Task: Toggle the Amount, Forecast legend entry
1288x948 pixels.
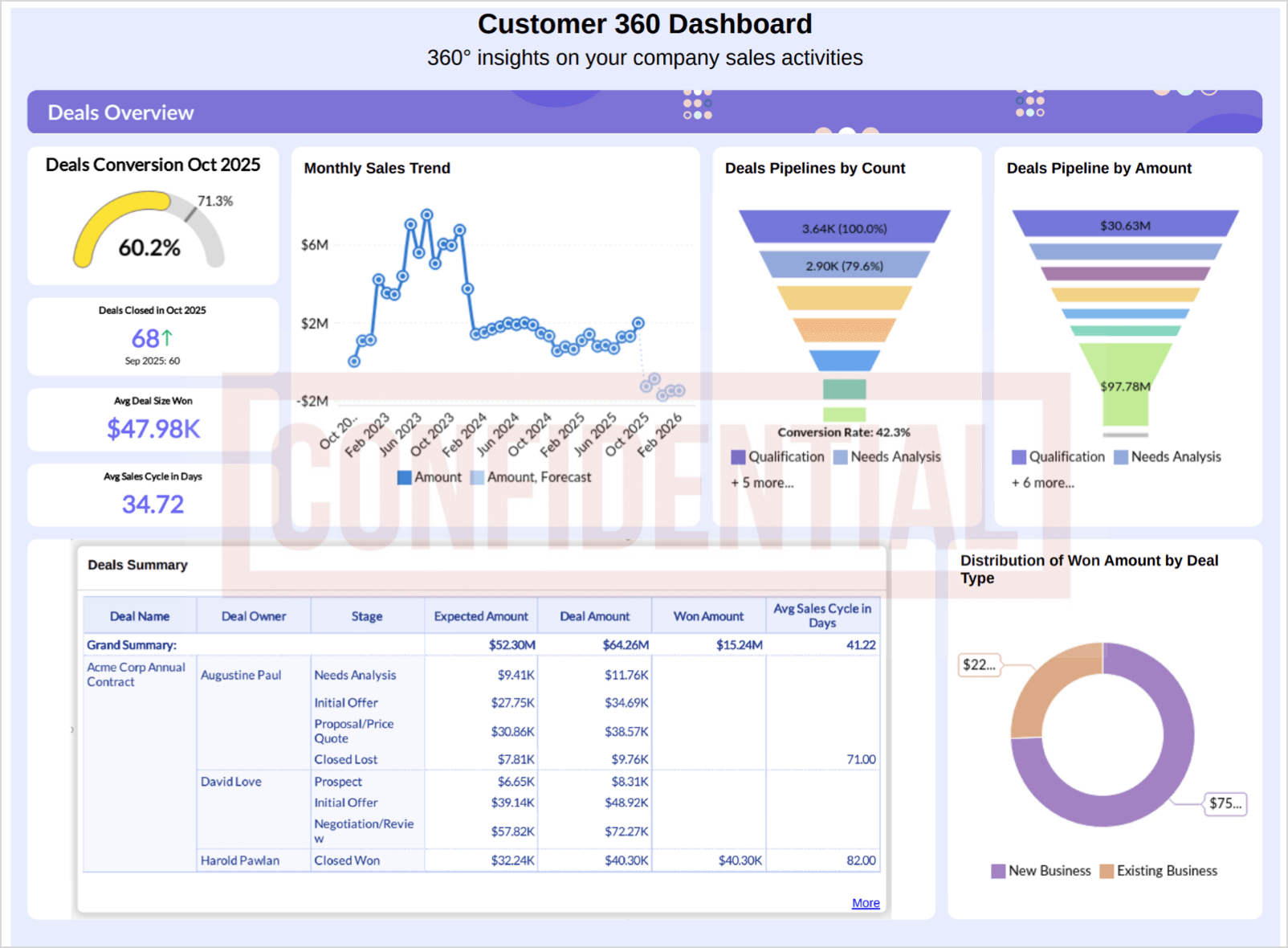Action: [x=531, y=477]
